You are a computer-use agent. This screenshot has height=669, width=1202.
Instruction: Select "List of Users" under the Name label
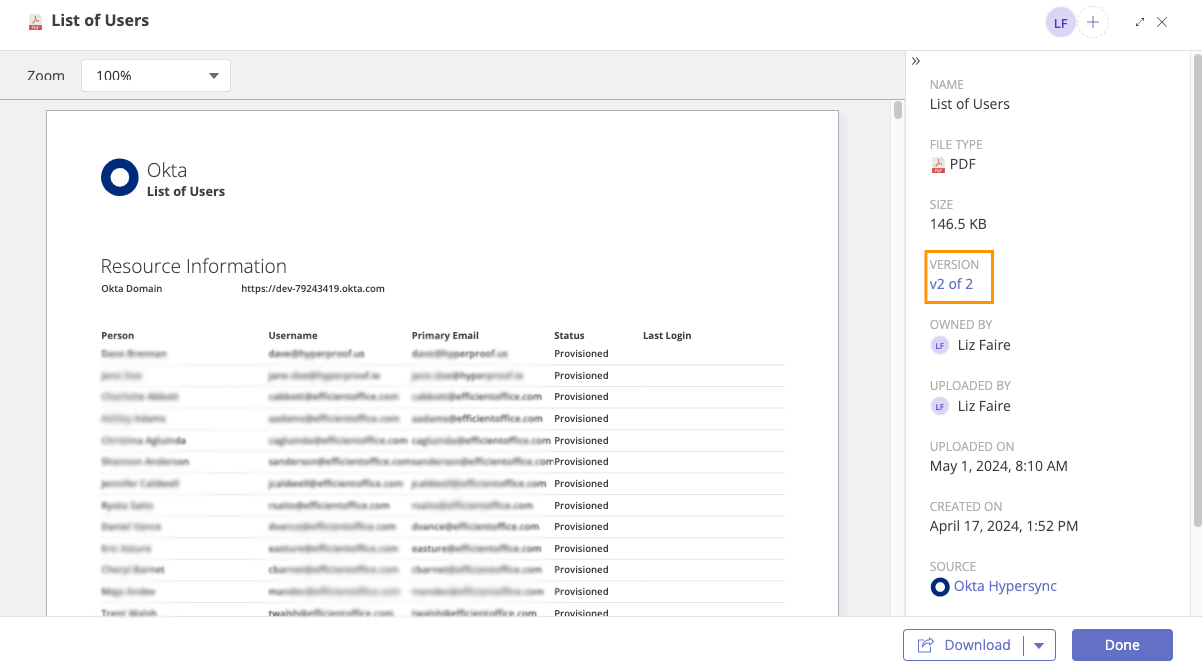[x=970, y=104]
